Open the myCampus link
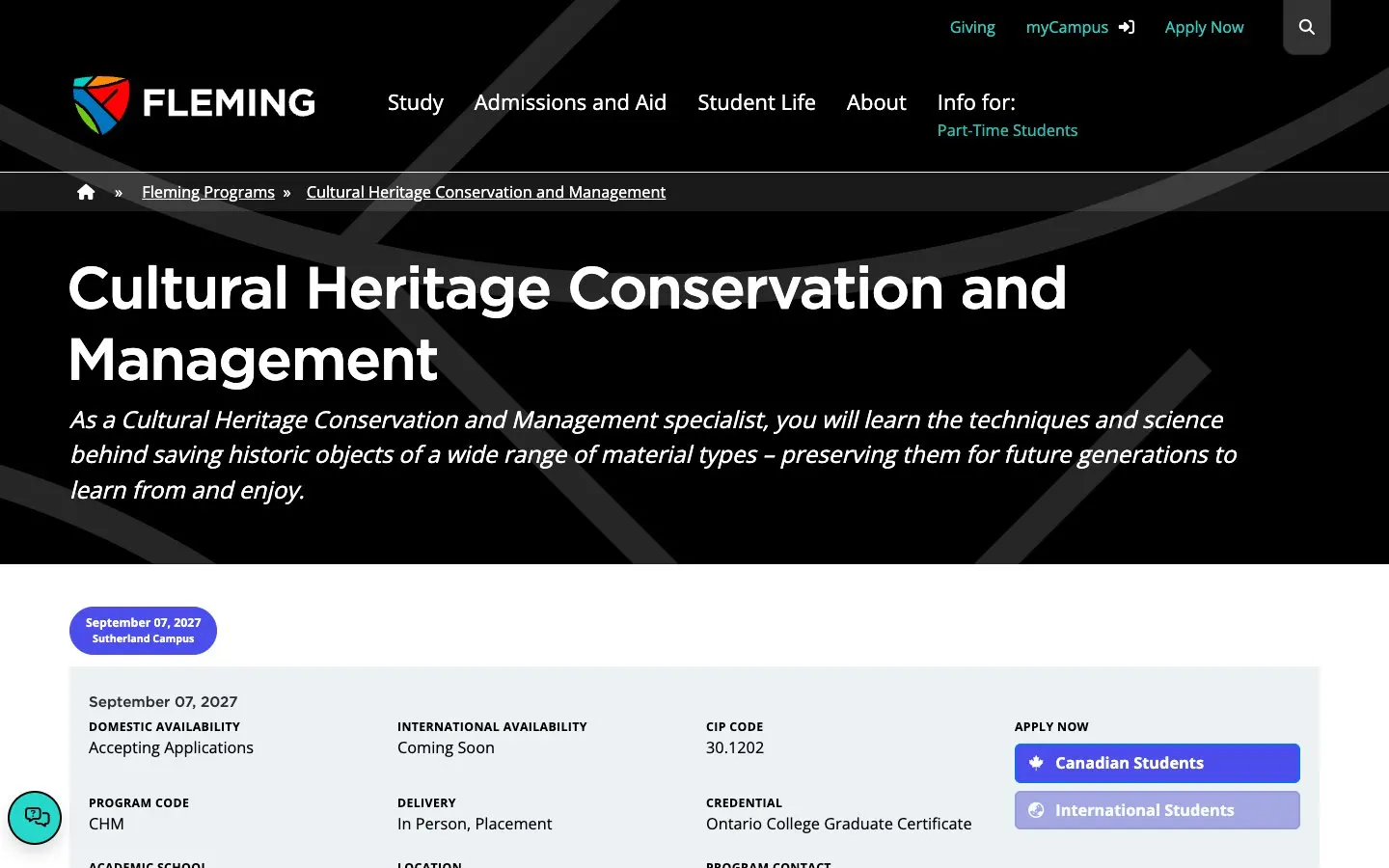The width and height of the screenshot is (1389, 868). pos(1067,27)
